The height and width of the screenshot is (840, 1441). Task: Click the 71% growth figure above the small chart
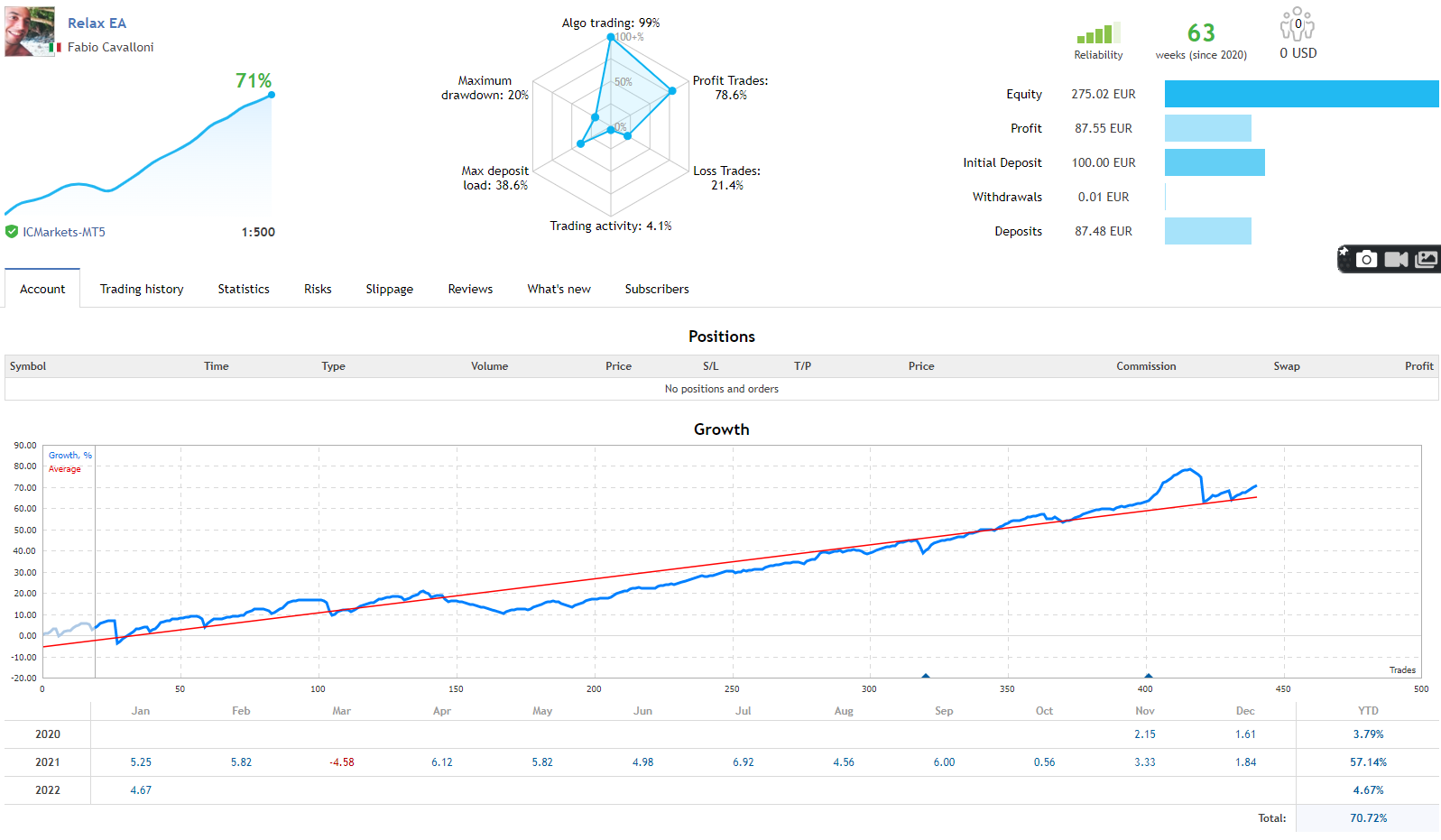pos(254,81)
